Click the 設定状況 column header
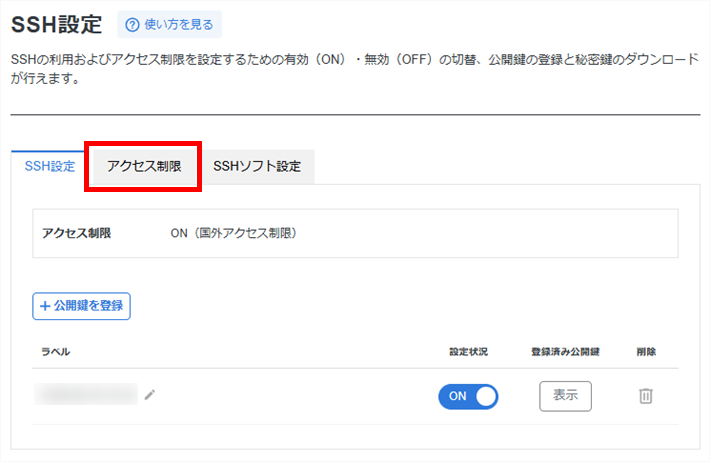The height and width of the screenshot is (462, 710). (x=468, y=352)
